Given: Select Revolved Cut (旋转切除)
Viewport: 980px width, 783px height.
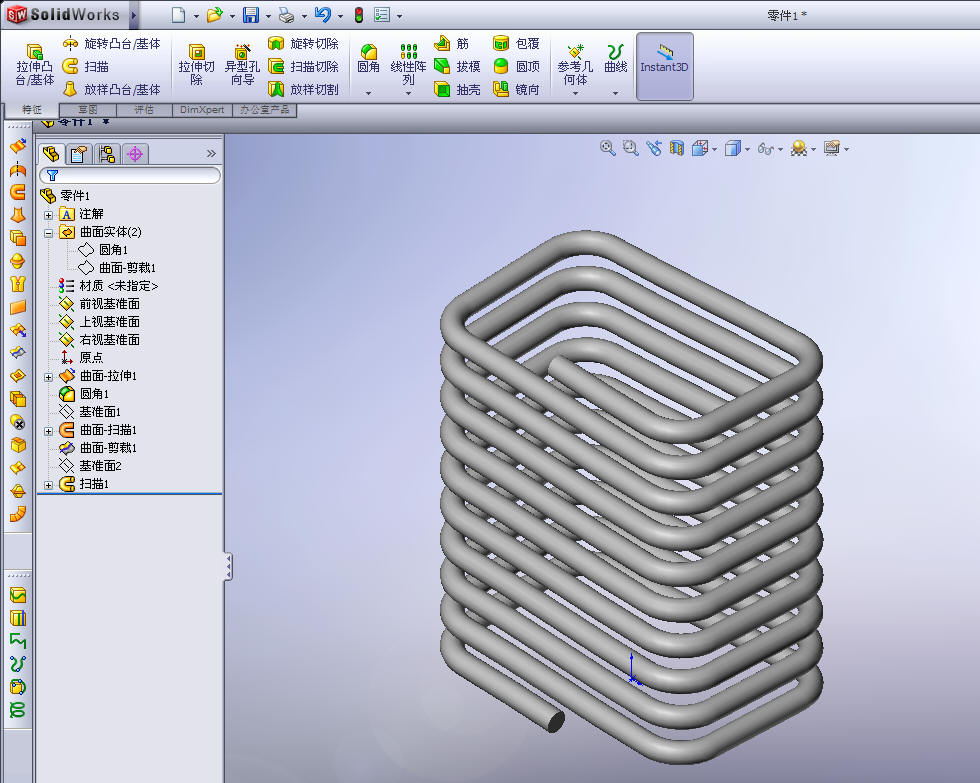Looking at the screenshot, I should [x=303, y=44].
